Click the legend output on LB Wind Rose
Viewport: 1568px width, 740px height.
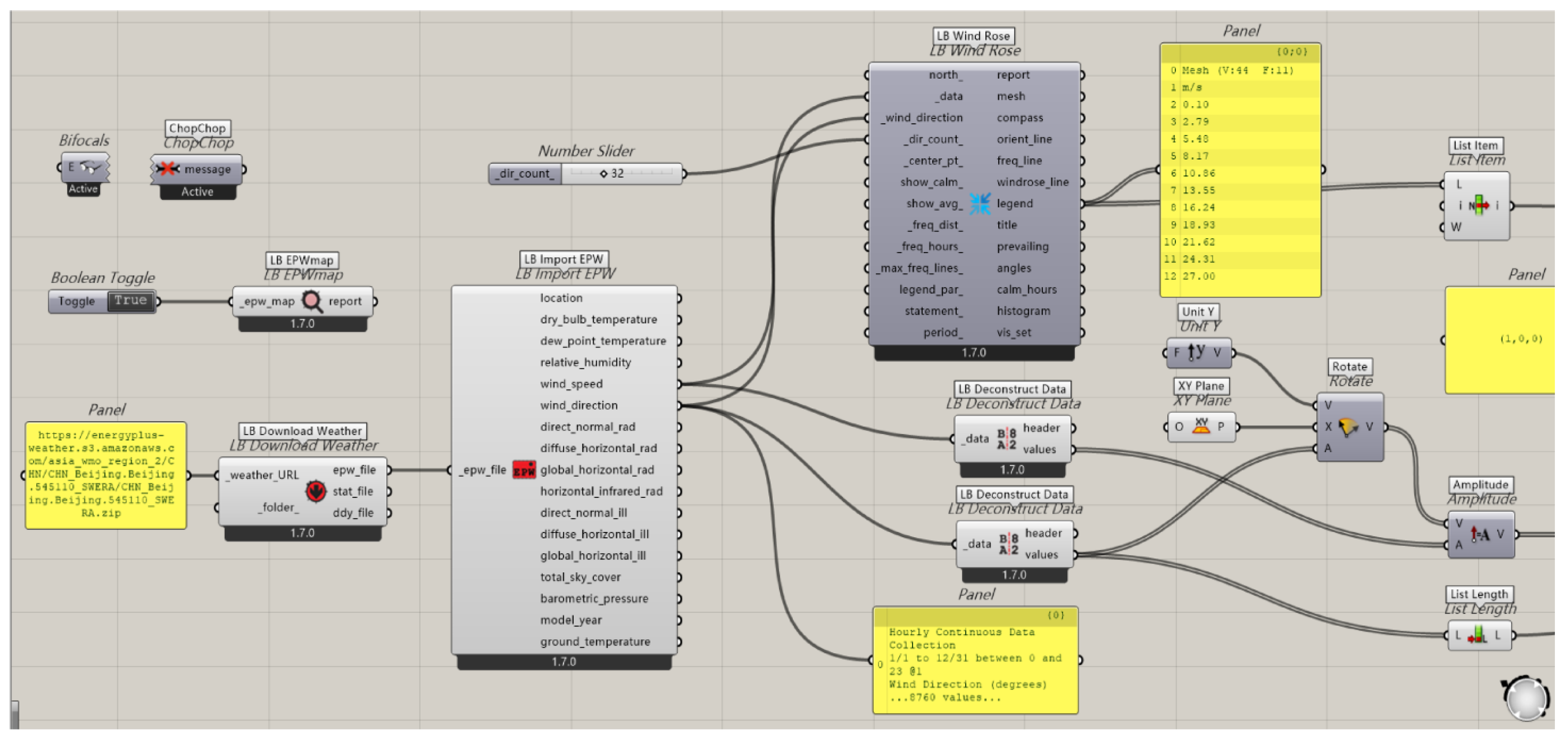click(1015, 203)
